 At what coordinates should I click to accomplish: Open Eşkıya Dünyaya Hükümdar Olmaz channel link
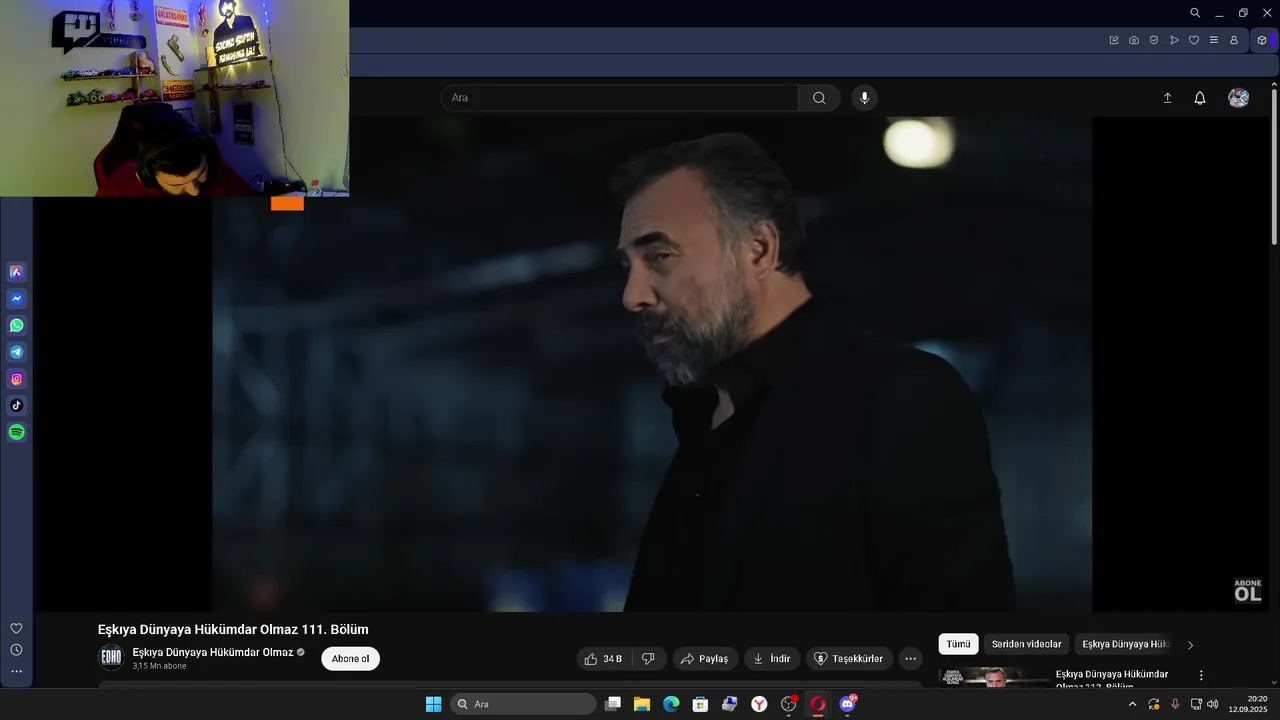(x=213, y=652)
